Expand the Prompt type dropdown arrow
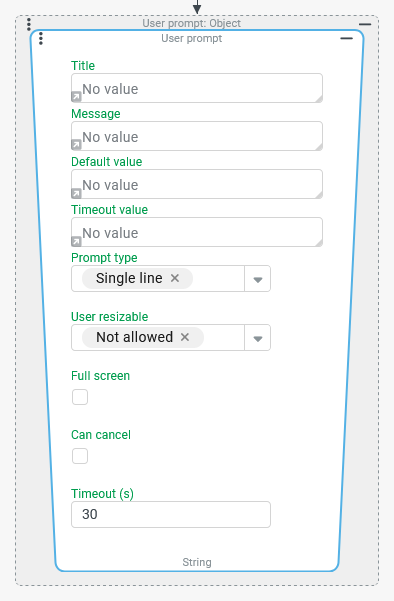Screen dimensions: 394x601 (x=258, y=279)
